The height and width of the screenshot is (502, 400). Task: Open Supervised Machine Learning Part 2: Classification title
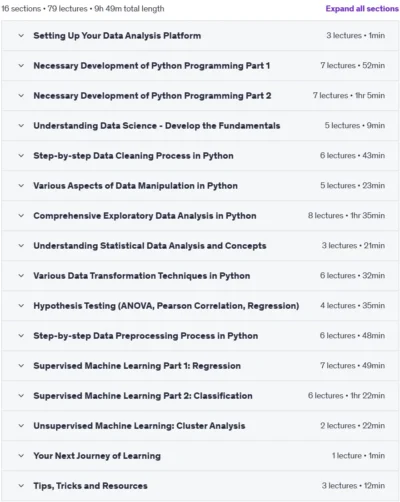click(x=143, y=396)
